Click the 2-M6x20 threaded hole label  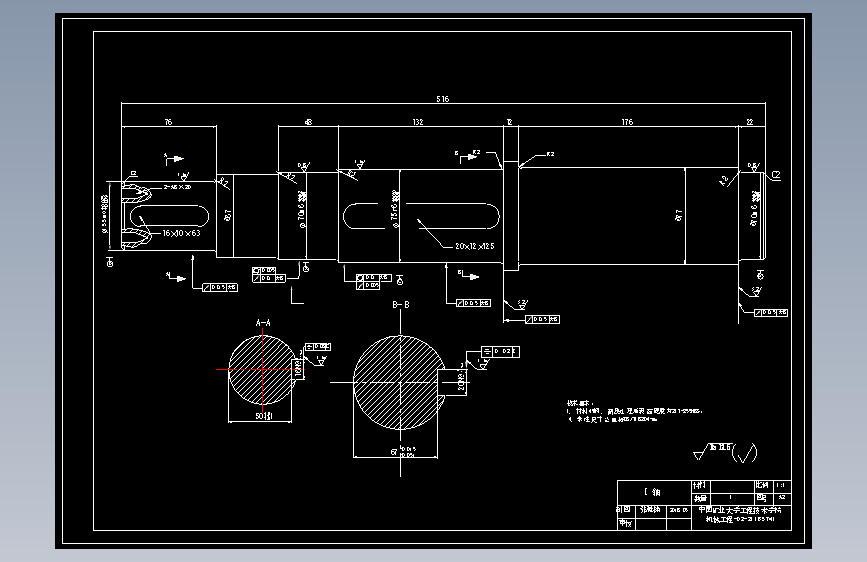click(x=178, y=187)
